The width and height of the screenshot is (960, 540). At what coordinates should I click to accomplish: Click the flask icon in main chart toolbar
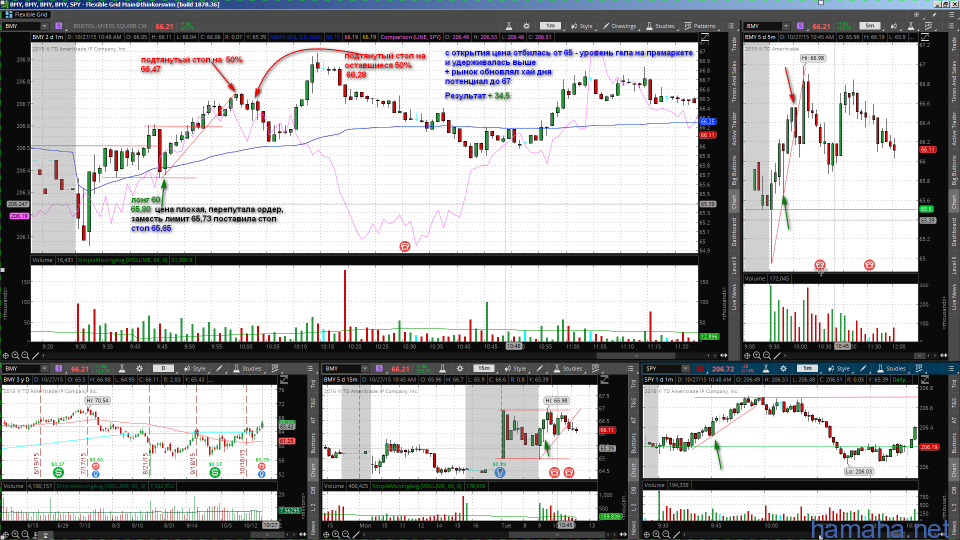(x=509, y=26)
